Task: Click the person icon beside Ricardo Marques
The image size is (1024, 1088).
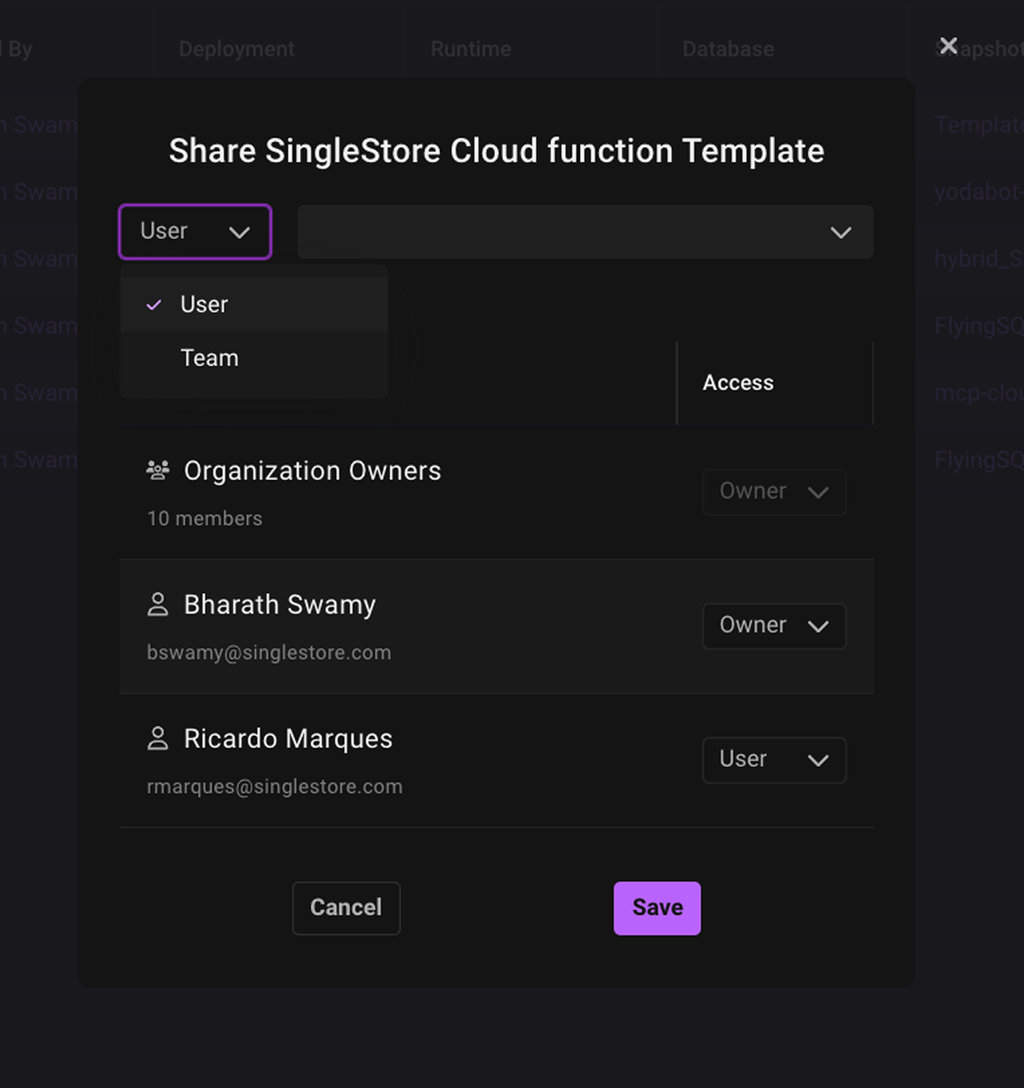Action: pyautogui.click(x=158, y=738)
